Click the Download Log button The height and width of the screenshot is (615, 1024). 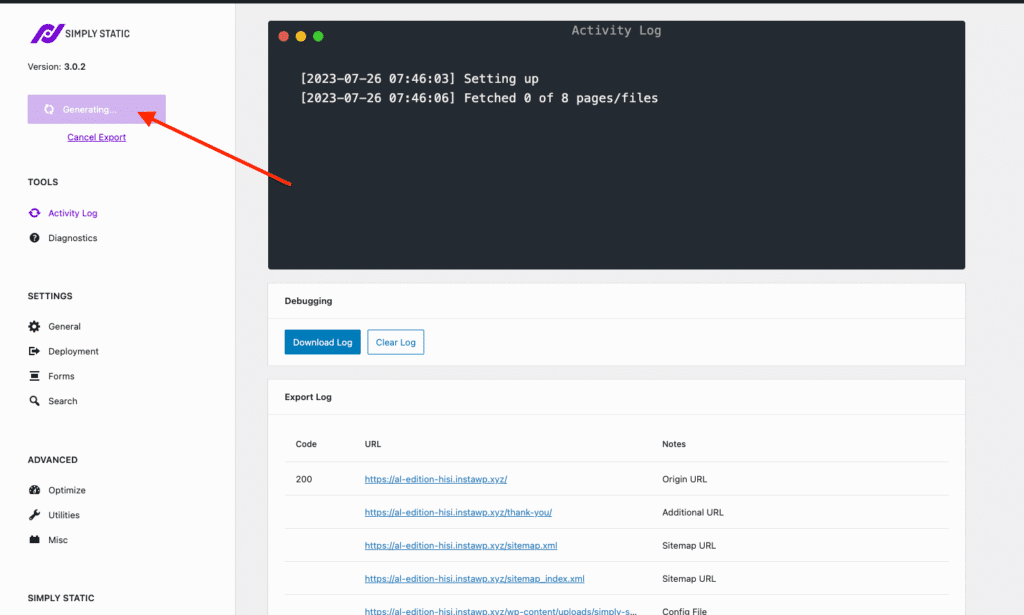coord(322,341)
